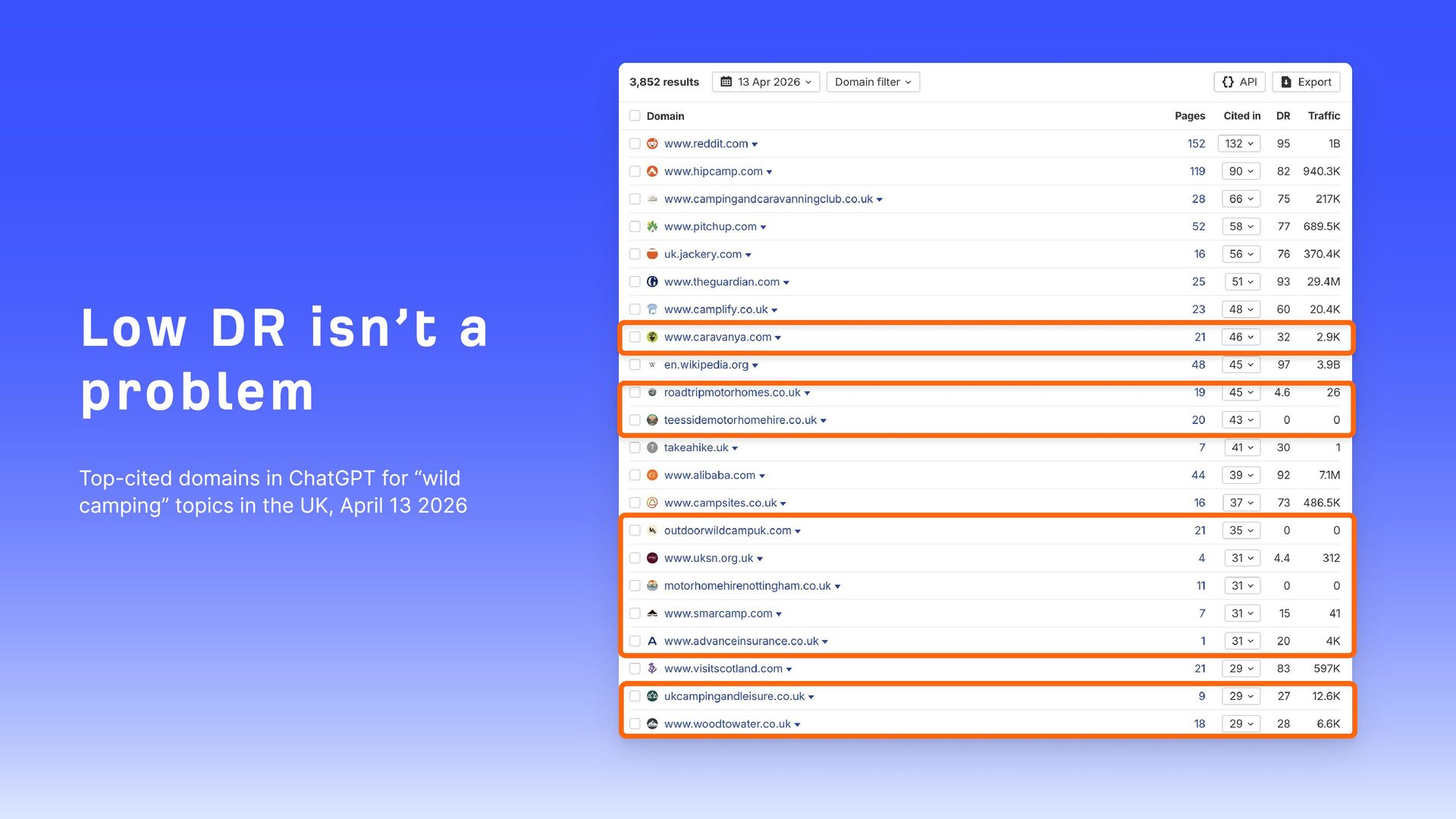Click the Advance Insurance favicon icon
Screen dimensions: 1456x819
pos(652,642)
